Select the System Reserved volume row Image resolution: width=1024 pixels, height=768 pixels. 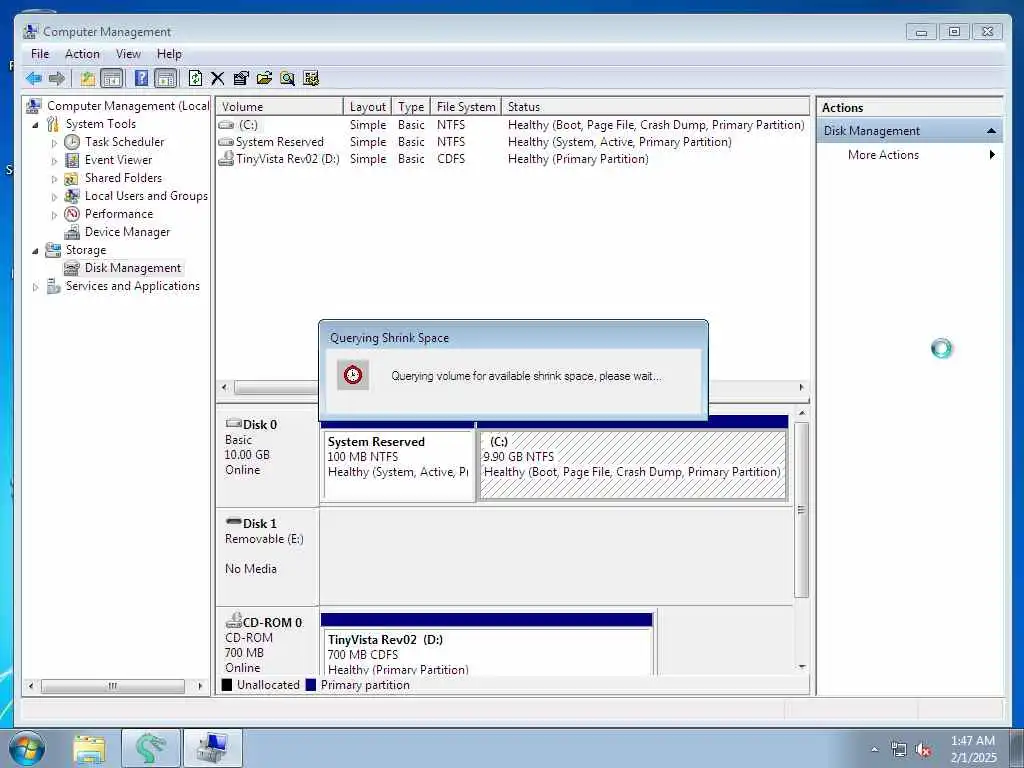pos(511,142)
